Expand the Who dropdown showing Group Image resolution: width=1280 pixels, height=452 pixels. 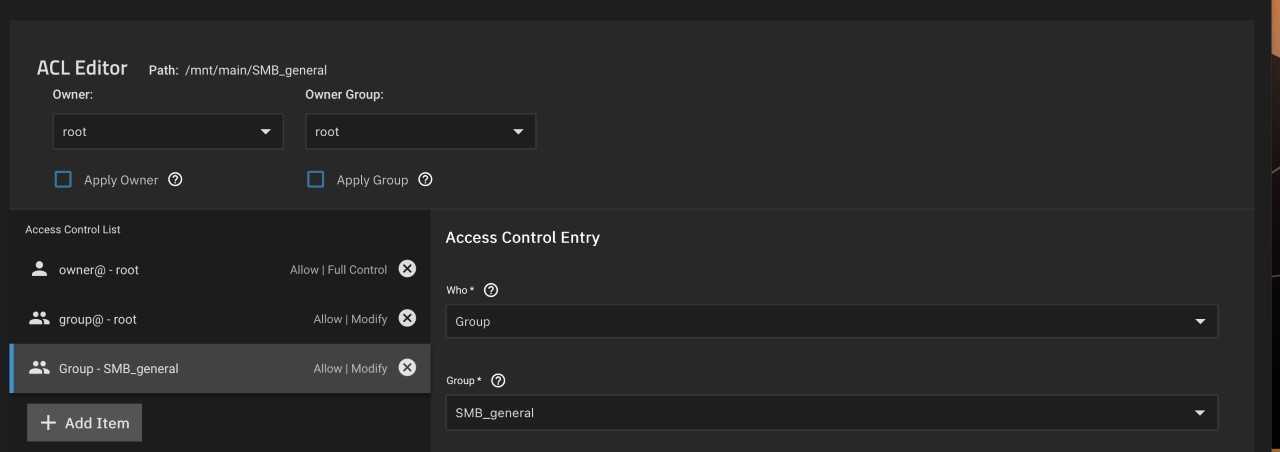pyautogui.click(x=832, y=322)
